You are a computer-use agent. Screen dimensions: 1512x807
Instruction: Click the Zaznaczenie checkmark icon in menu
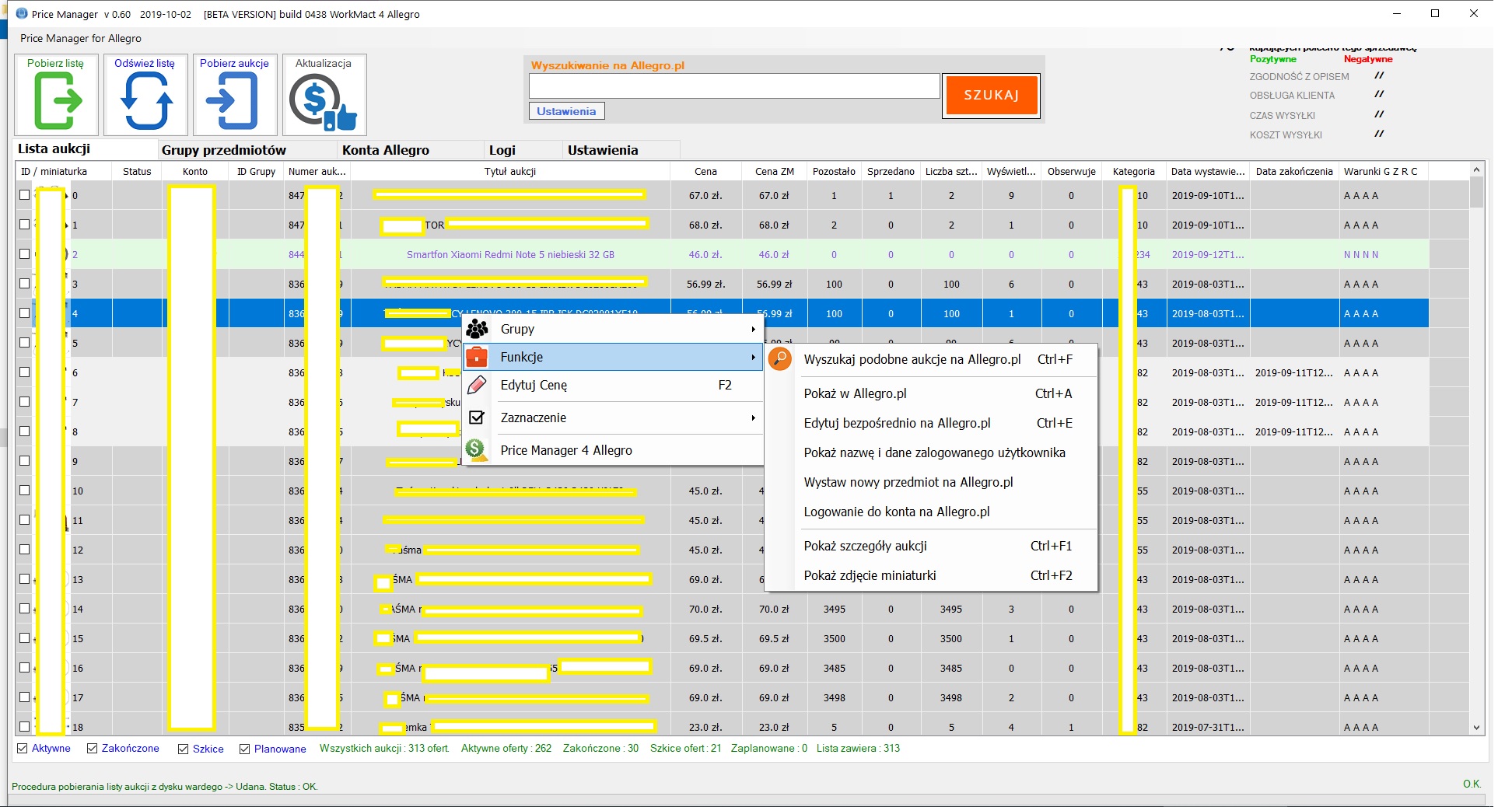coord(477,417)
